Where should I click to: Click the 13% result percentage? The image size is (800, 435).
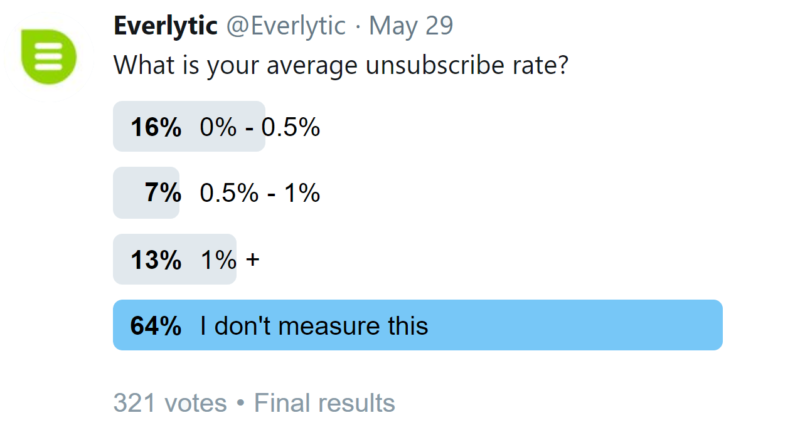tap(156, 260)
